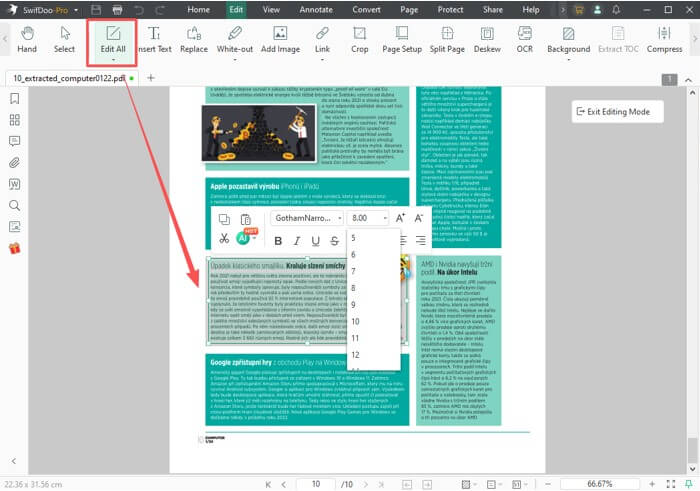
Task: Choose font size 10 from the list
Action: [373, 321]
